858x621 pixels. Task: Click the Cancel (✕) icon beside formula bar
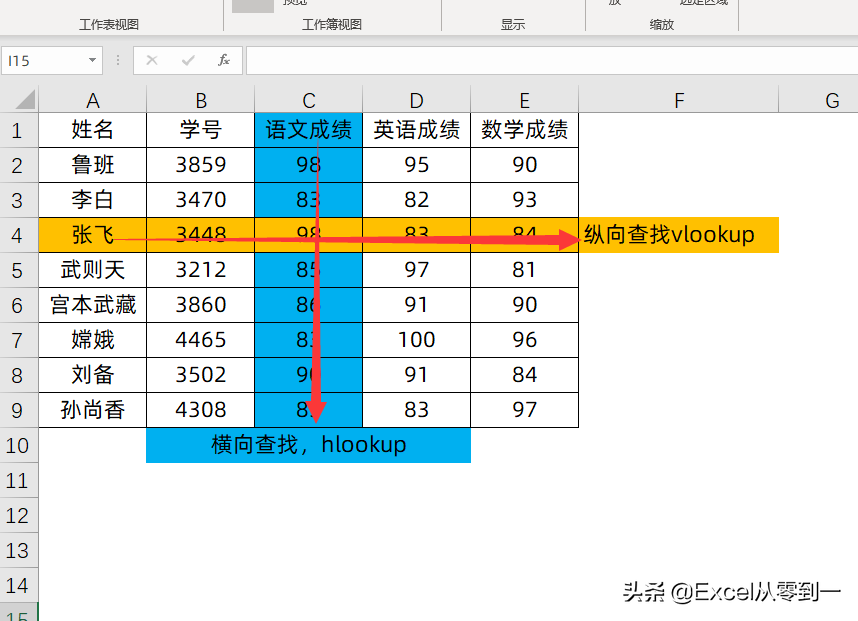tap(152, 60)
